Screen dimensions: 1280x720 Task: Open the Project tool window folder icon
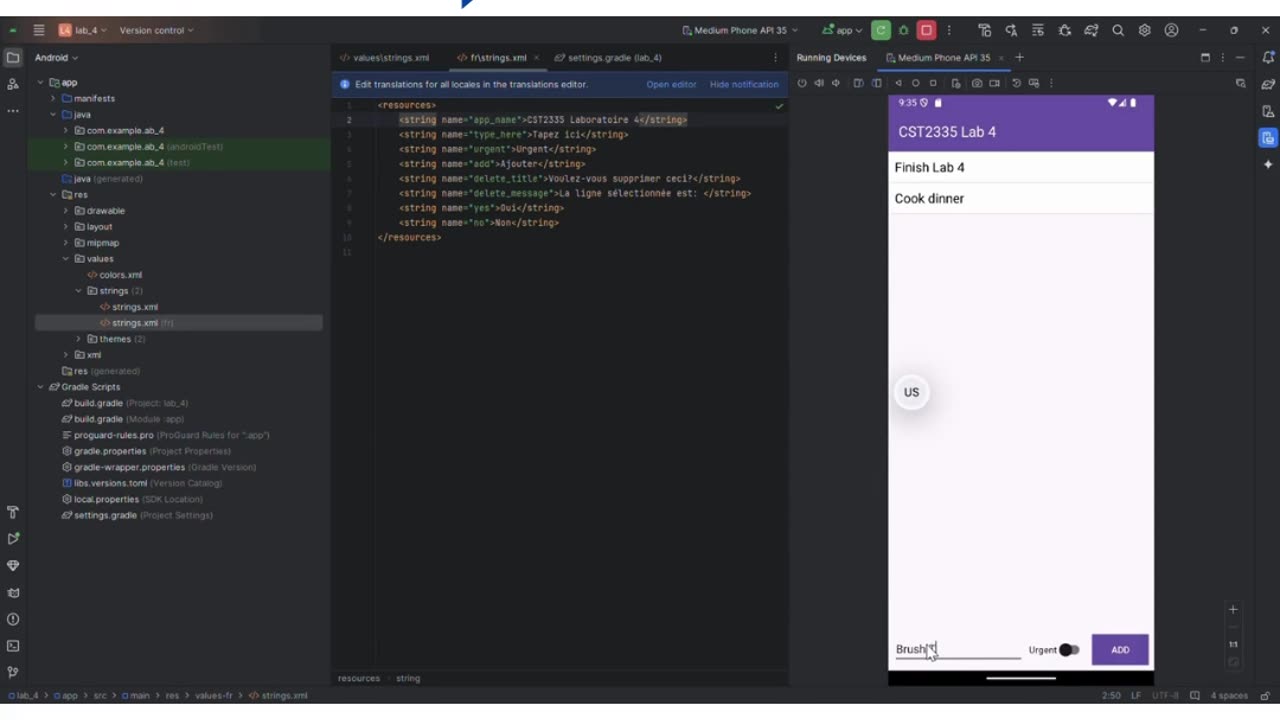click(13, 58)
